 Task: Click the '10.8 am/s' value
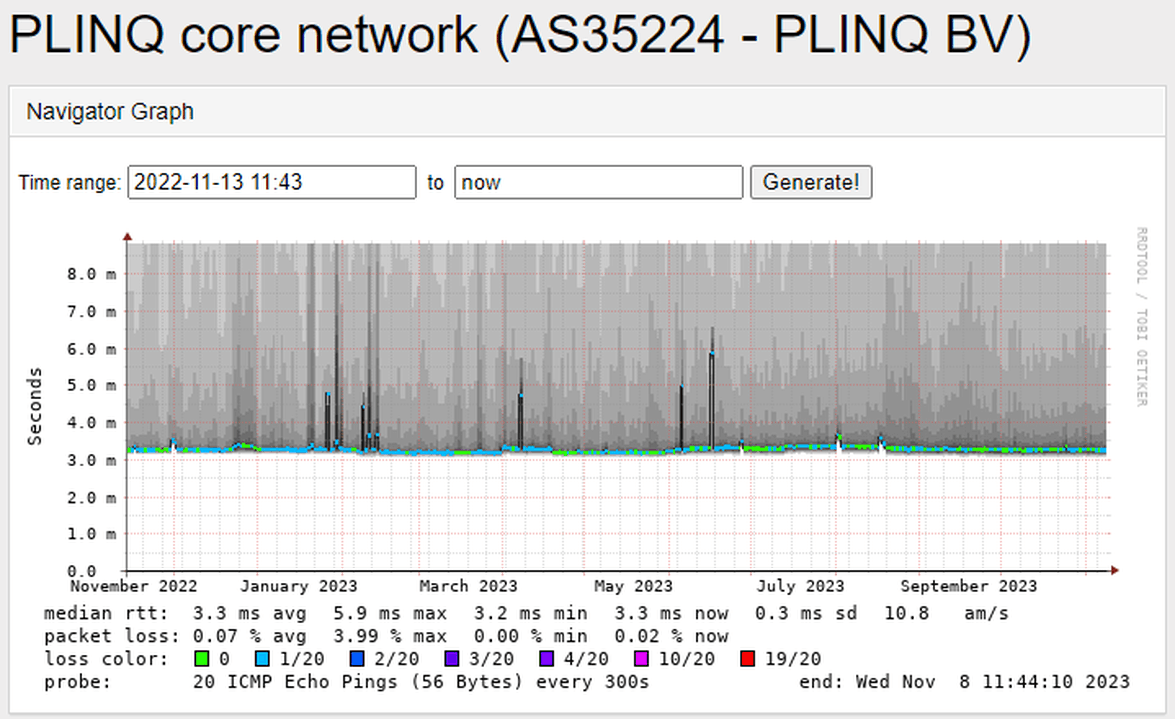tap(946, 613)
